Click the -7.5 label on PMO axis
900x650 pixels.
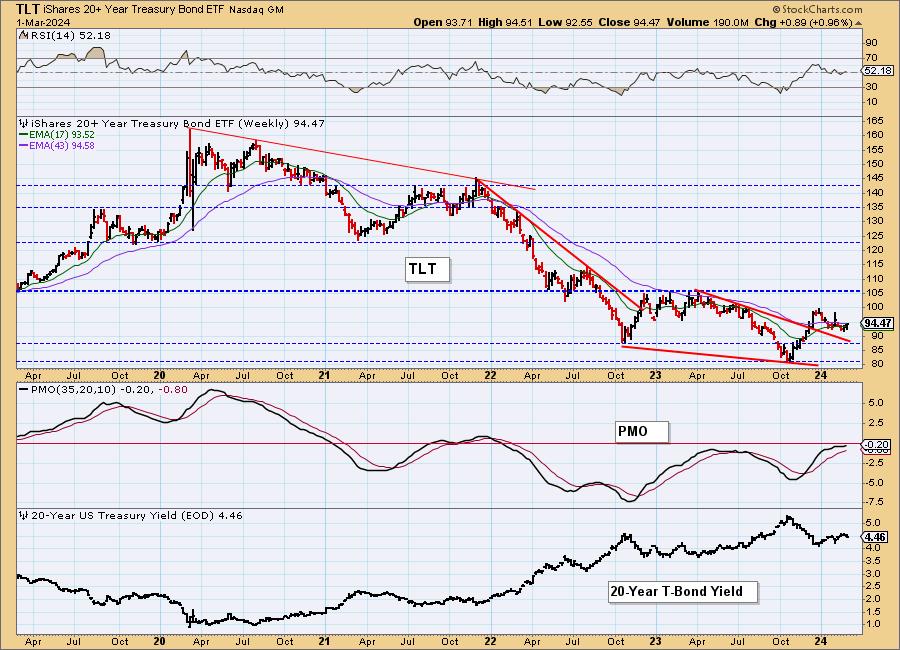[875, 502]
